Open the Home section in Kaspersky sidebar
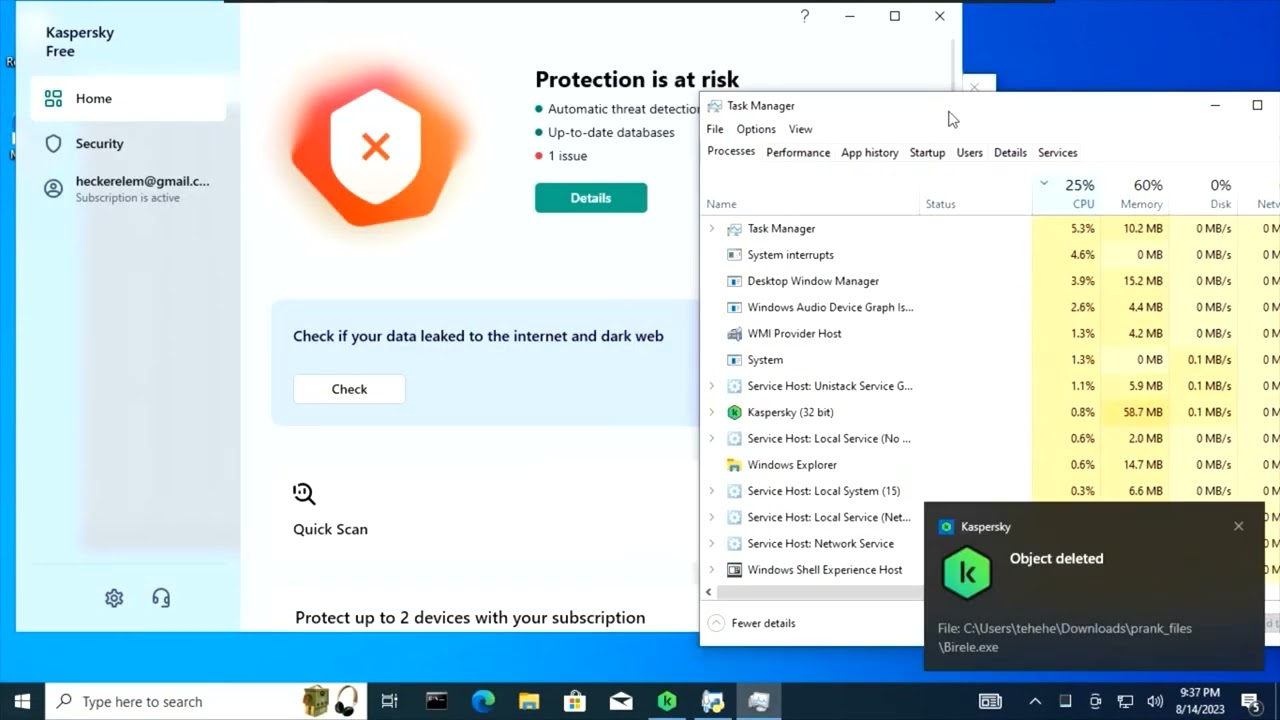Screen dimensions: 1280x720 coord(128,98)
